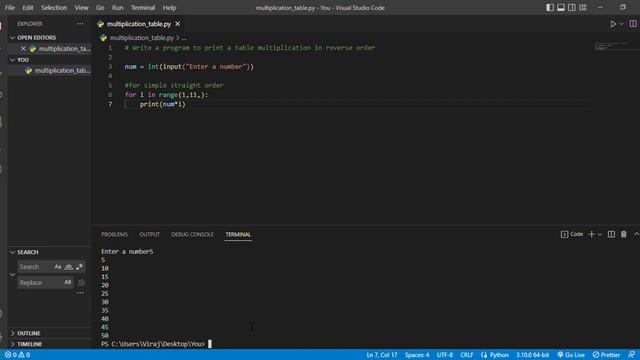Close multiplication_table.py in Open Editors list
This screenshot has width=640, height=360.
tap(23, 49)
